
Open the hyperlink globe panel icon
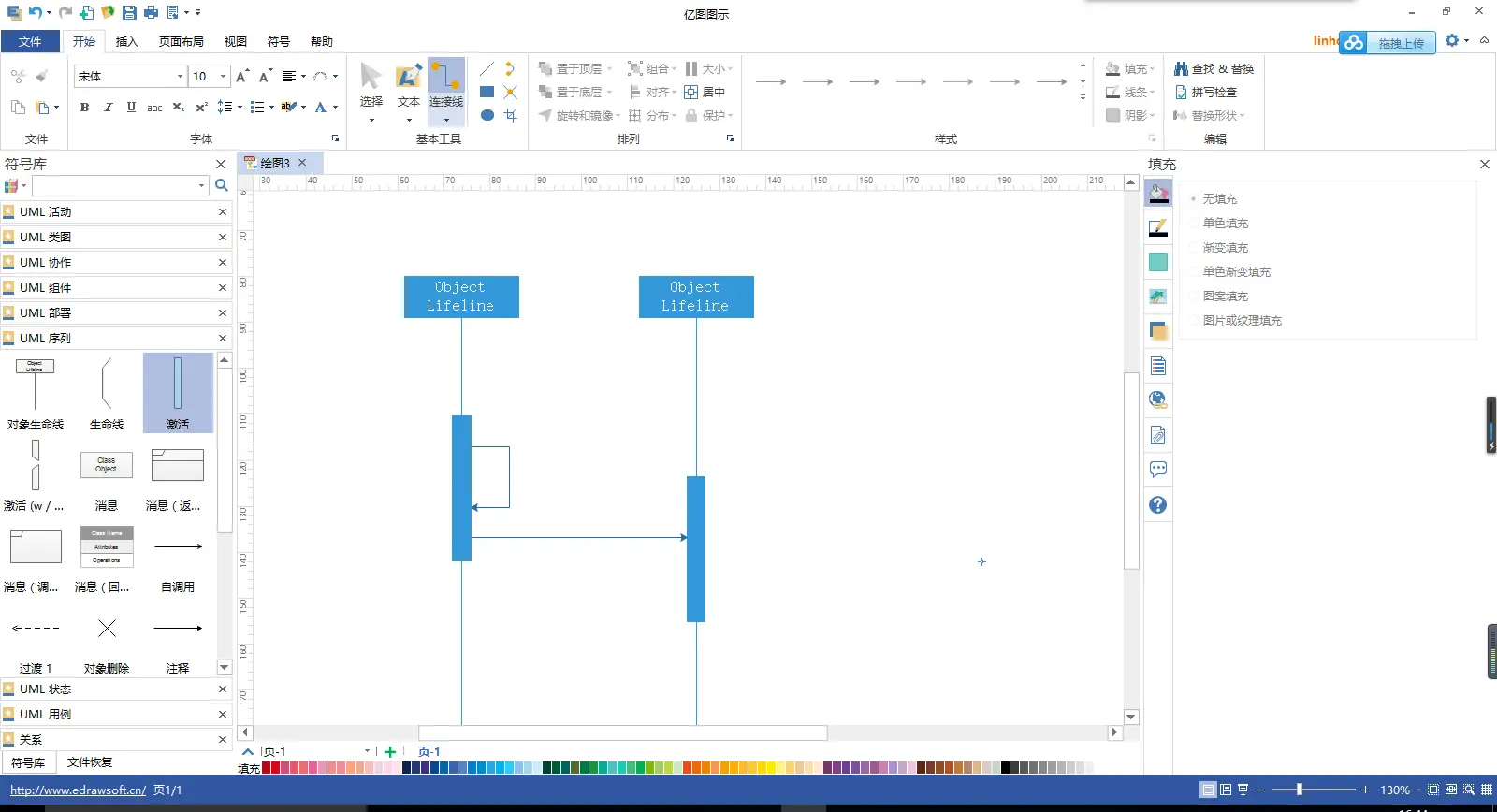pyautogui.click(x=1158, y=399)
